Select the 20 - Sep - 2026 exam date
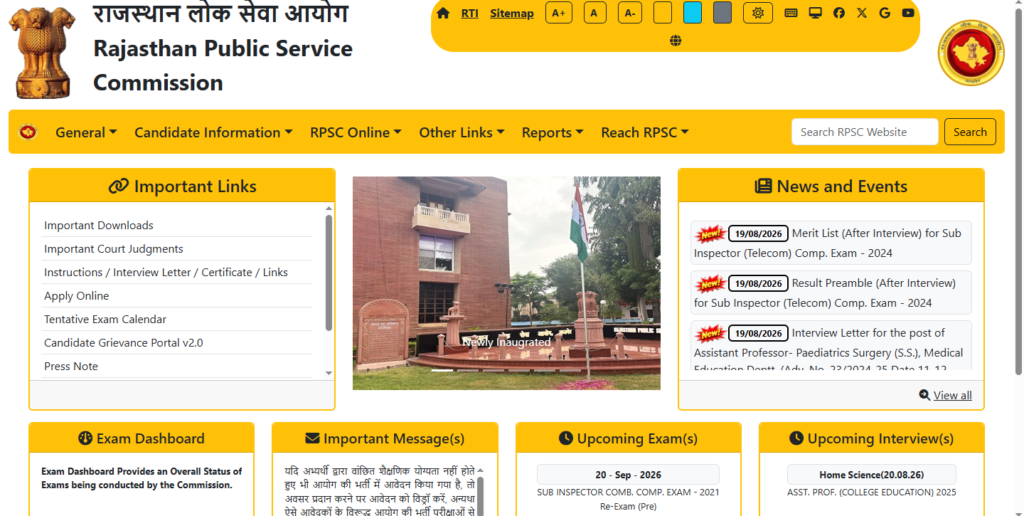Viewport: 1024px width, 516px height. [x=628, y=474]
